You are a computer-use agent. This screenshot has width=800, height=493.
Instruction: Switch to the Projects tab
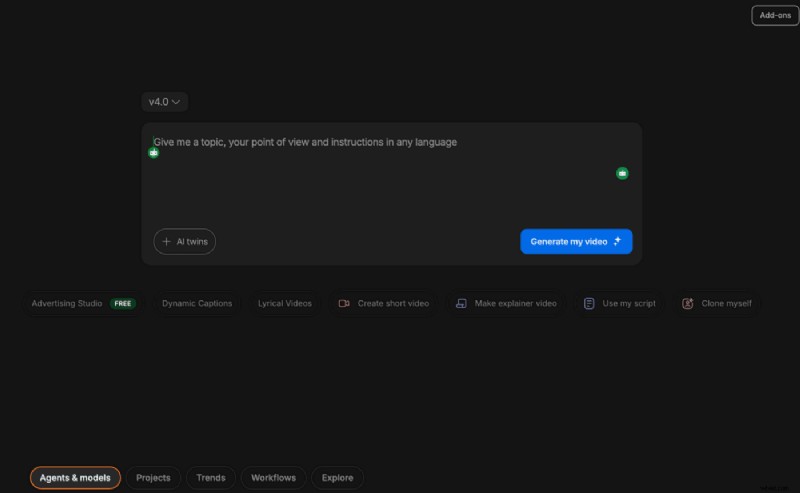tap(153, 478)
